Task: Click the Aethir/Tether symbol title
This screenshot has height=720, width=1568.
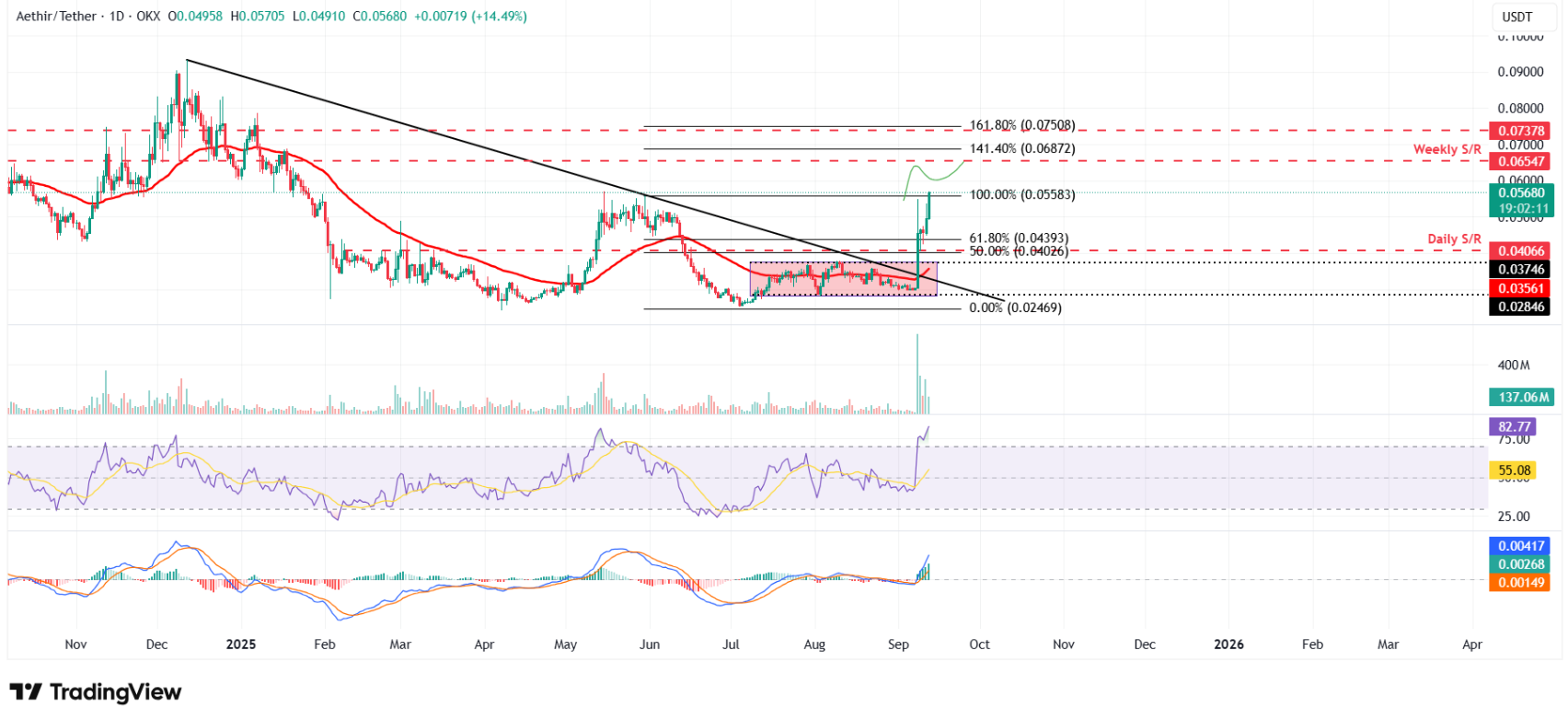Action: coord(56,17)
